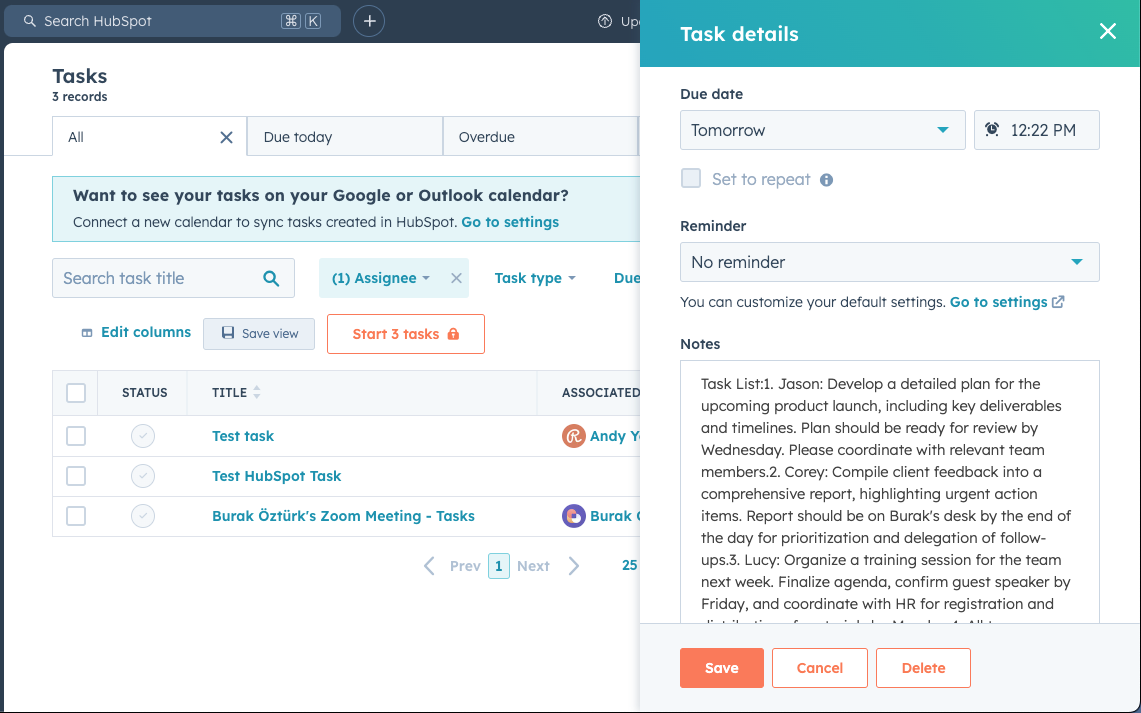The width and height of the screenshot is (1141, 713).
Task: Click the Save button in Task details
Action: click(x=721, y=668)
